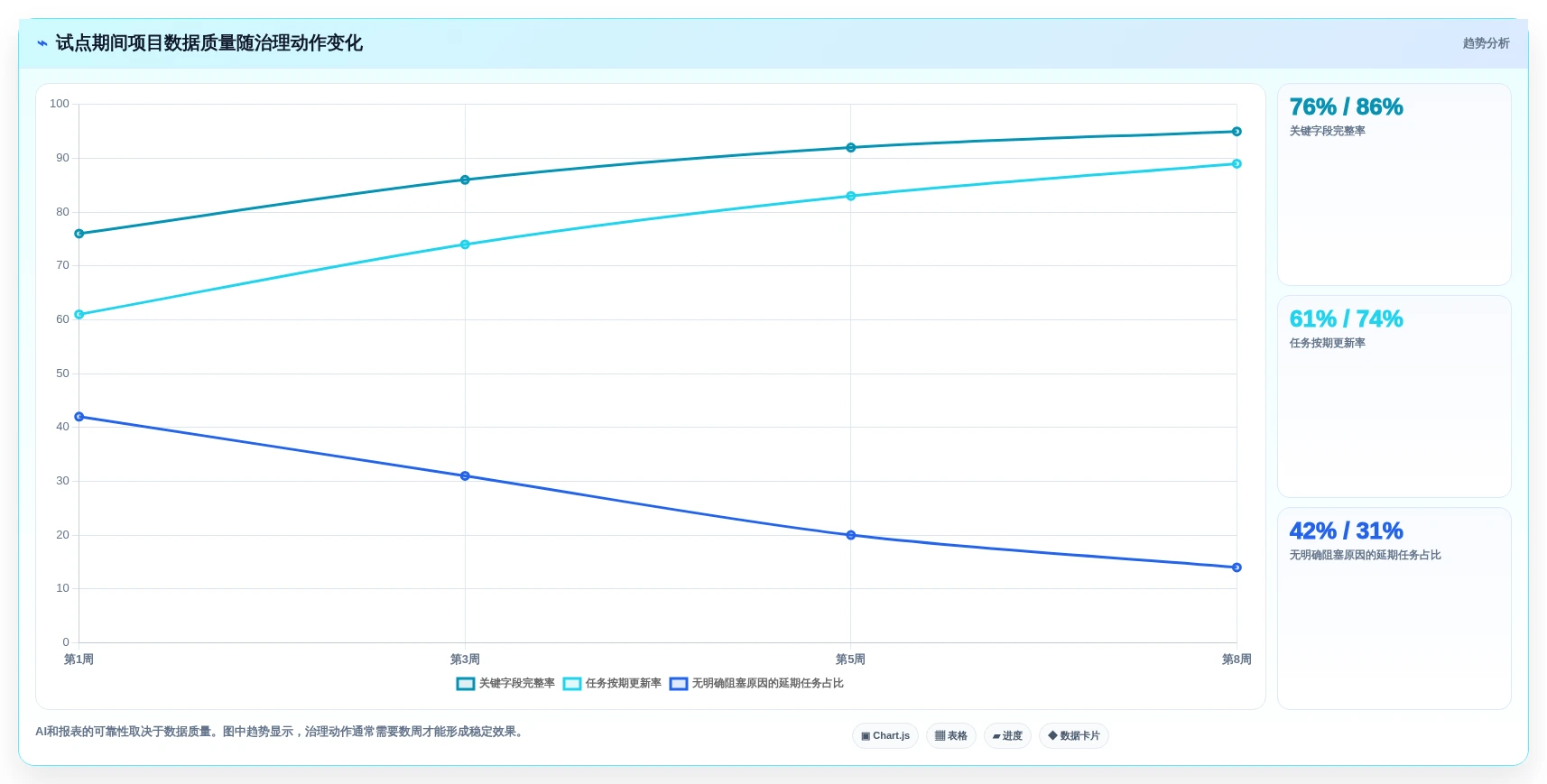Toggle 无明确阻塞原因的延期任务占比 legend color box
The width and height of the screenshot is (1547, 784).
pyautogui.click(x=679, y=684)
